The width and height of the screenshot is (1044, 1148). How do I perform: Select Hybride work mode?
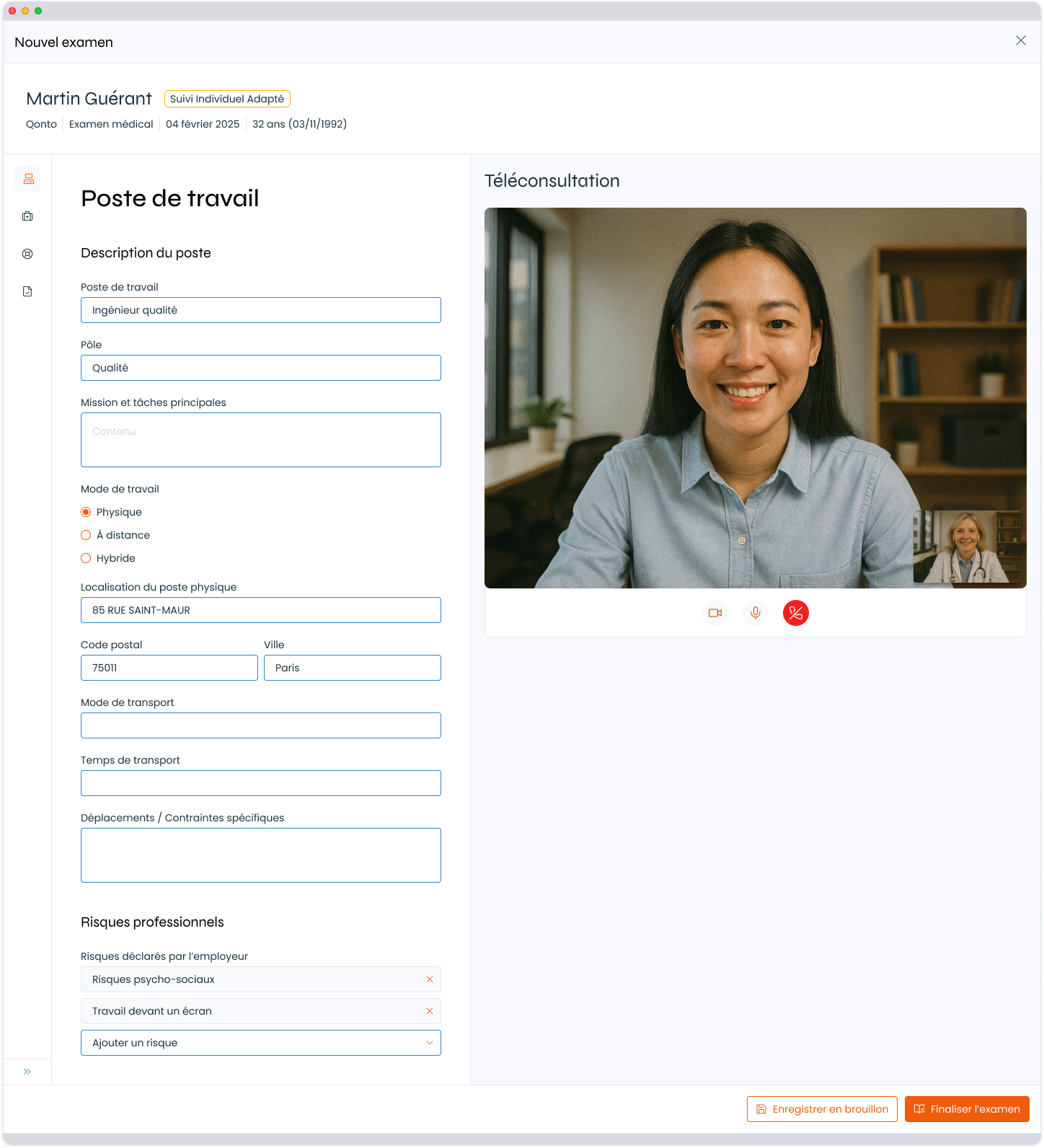pyautogui.click(x=86, y=558)
